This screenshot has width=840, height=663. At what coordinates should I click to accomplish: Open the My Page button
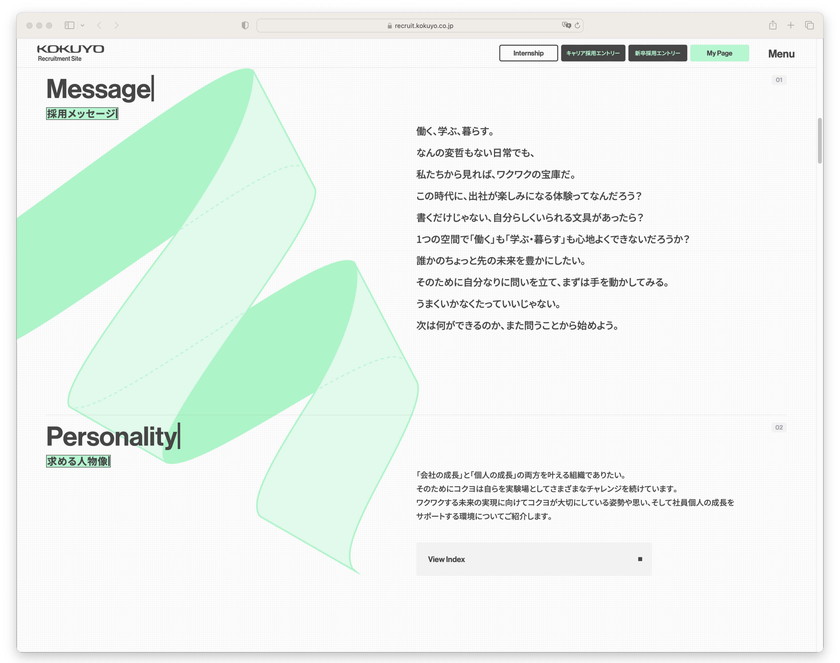click(x=719, y=53)
